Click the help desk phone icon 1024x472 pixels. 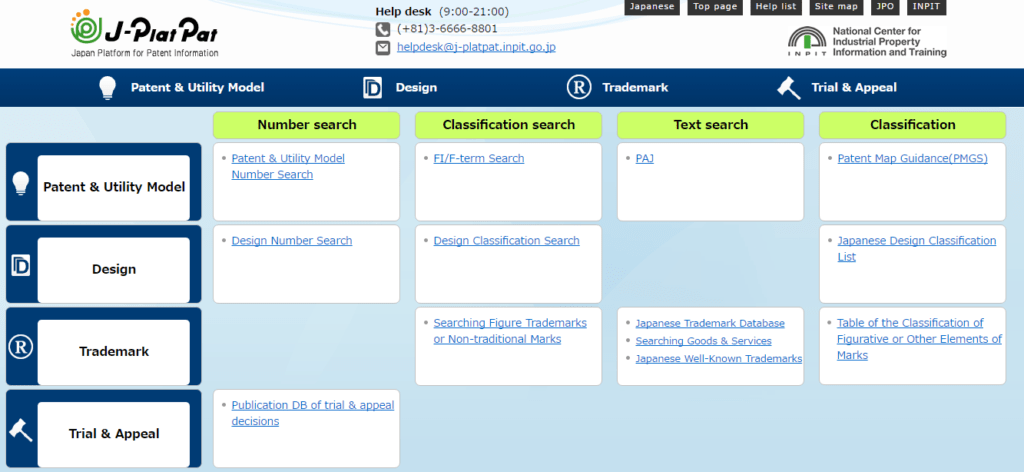383,29
